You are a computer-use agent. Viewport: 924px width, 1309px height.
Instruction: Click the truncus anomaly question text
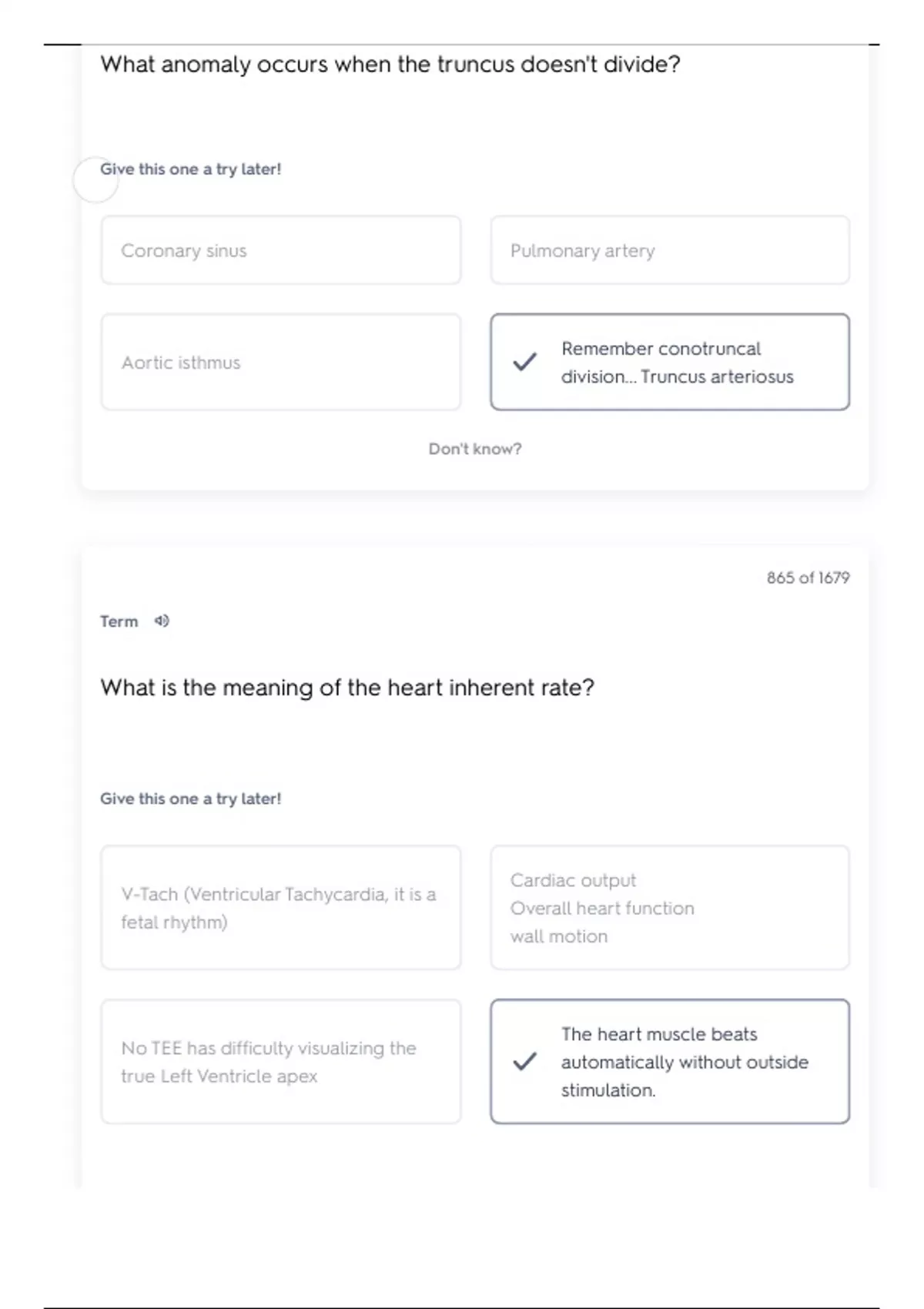(390, 64)
